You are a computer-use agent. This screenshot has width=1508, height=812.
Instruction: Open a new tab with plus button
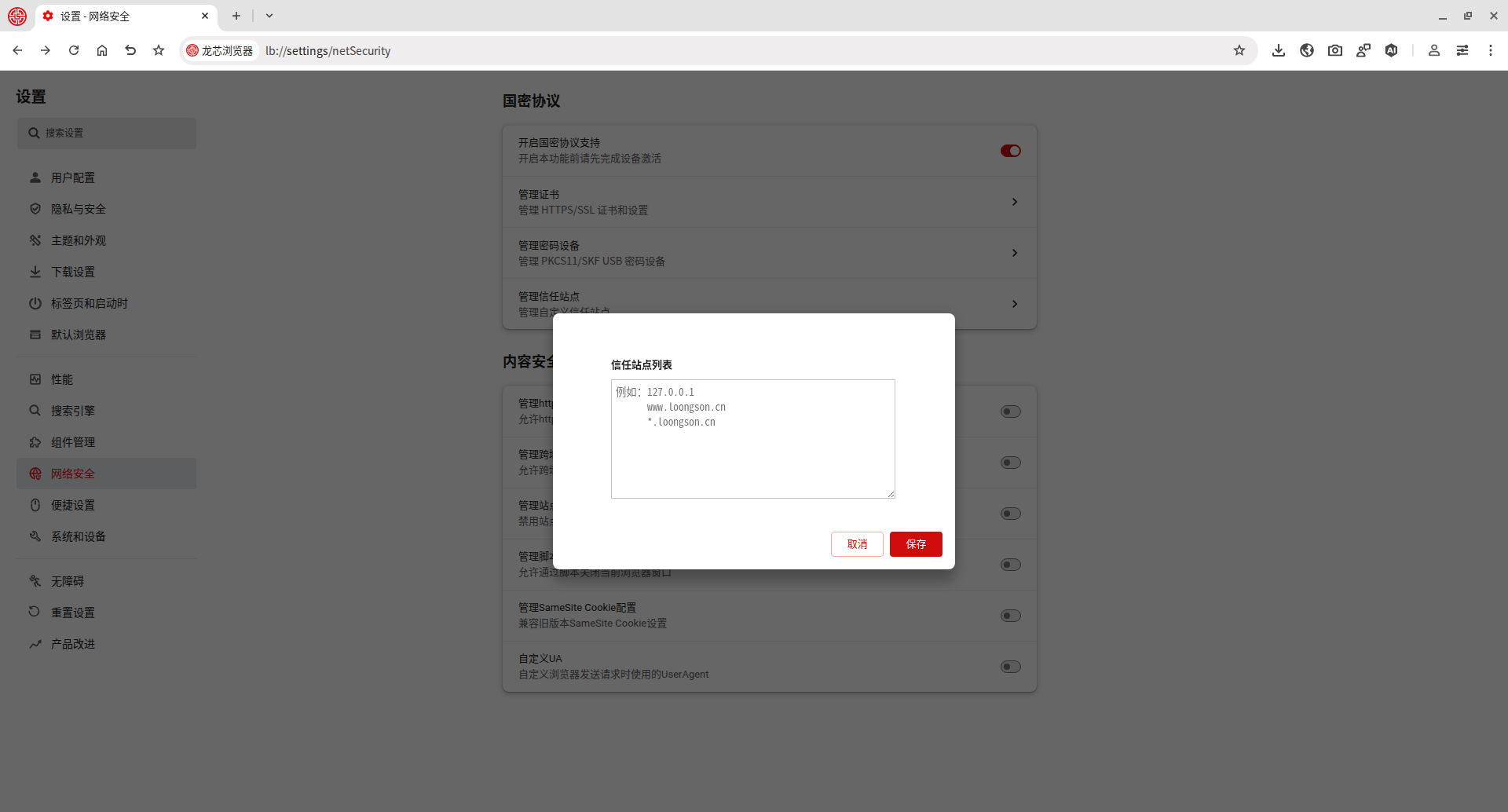pos(236,16)
